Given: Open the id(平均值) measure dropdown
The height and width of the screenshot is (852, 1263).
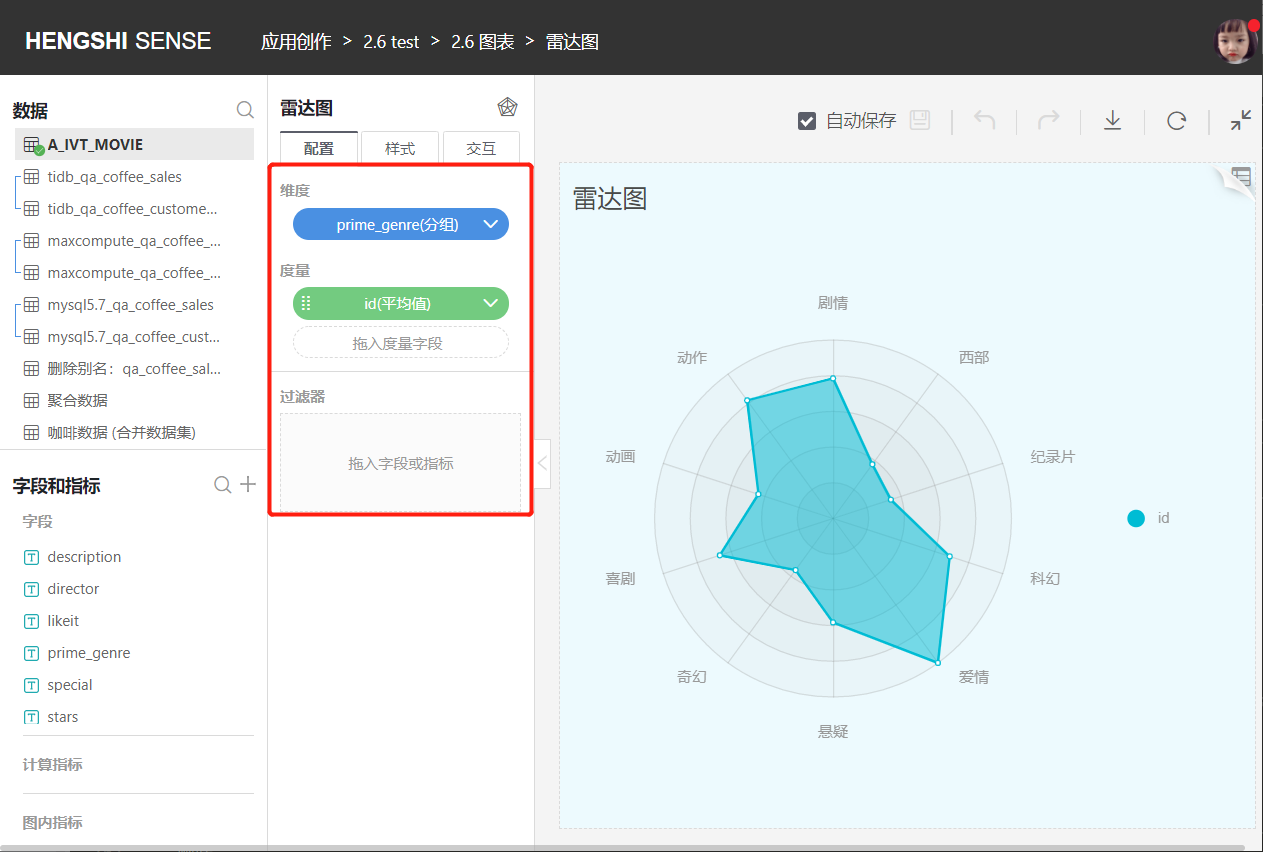Looking at the screenshot, I should pos(491,303).
